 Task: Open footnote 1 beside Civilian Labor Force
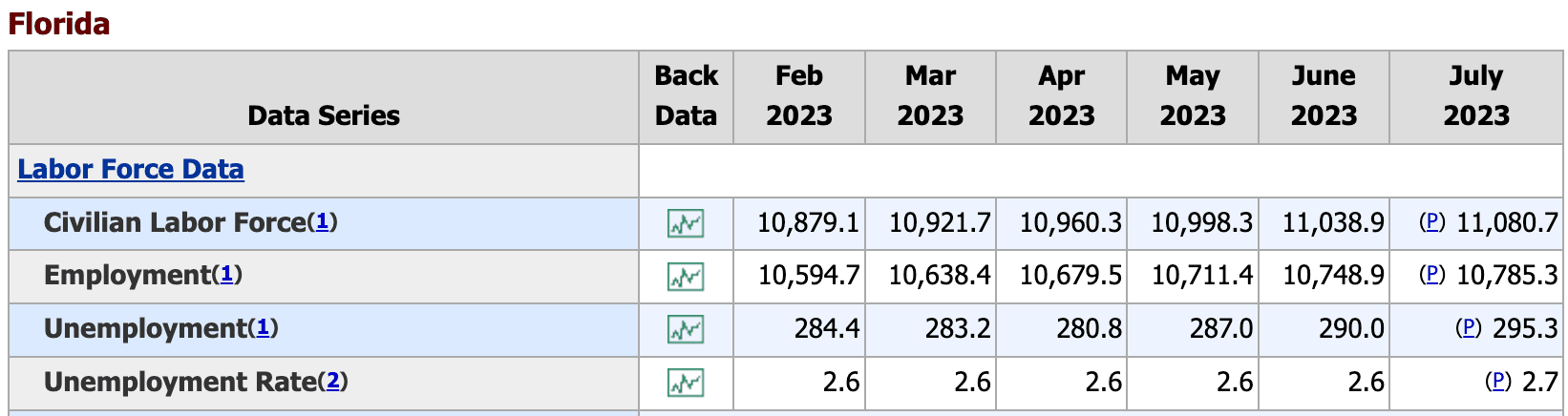[322, 222]
